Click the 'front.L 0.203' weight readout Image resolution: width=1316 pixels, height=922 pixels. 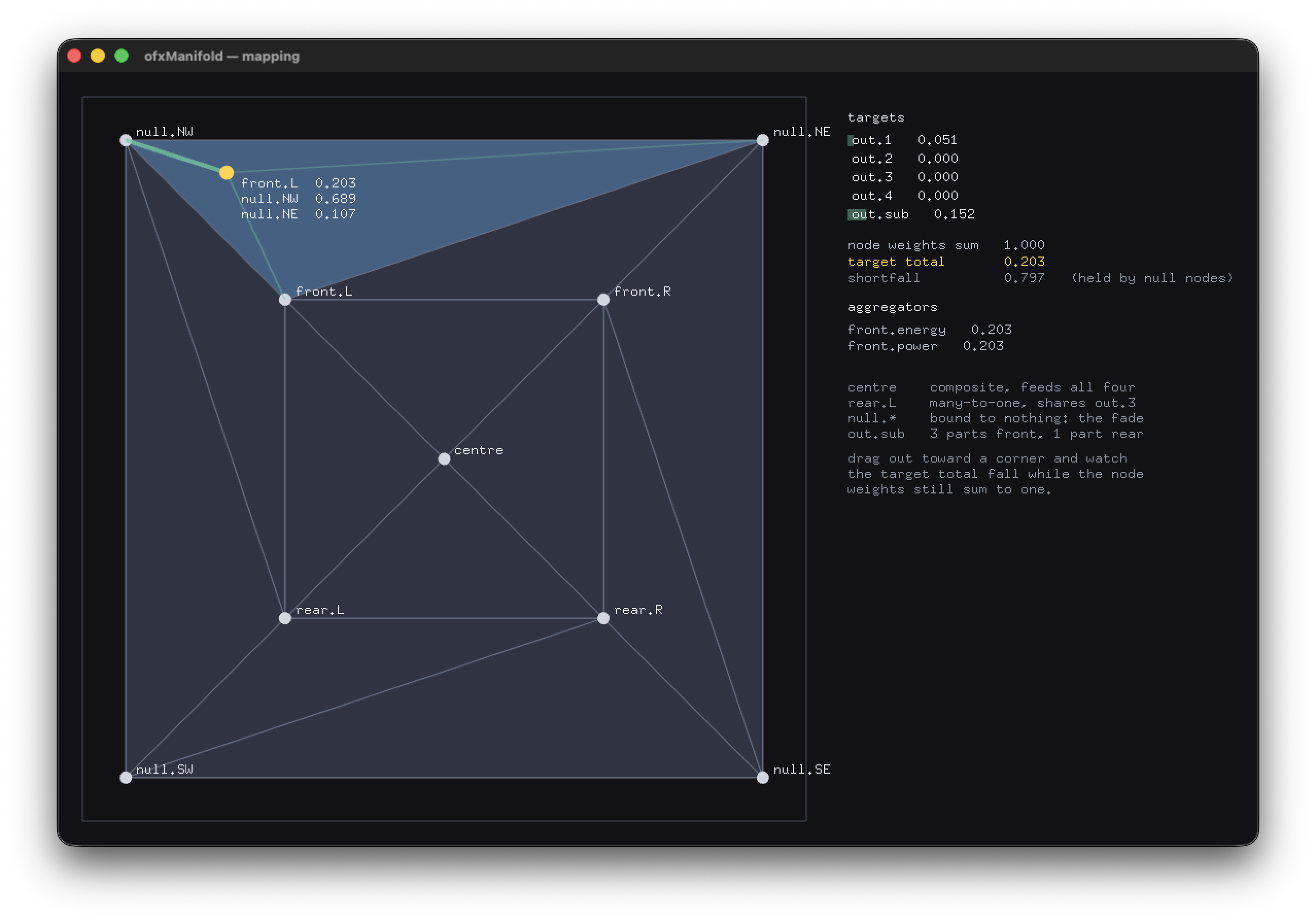tap(298, 183)
